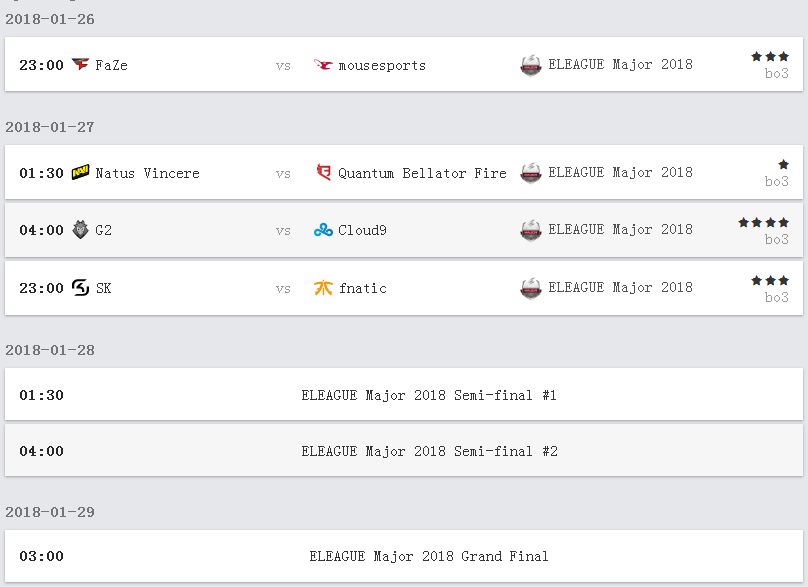Click the vs text between G2 and Cloud9
This screenshot has width=808, height=587.
[x=283, y=231]
